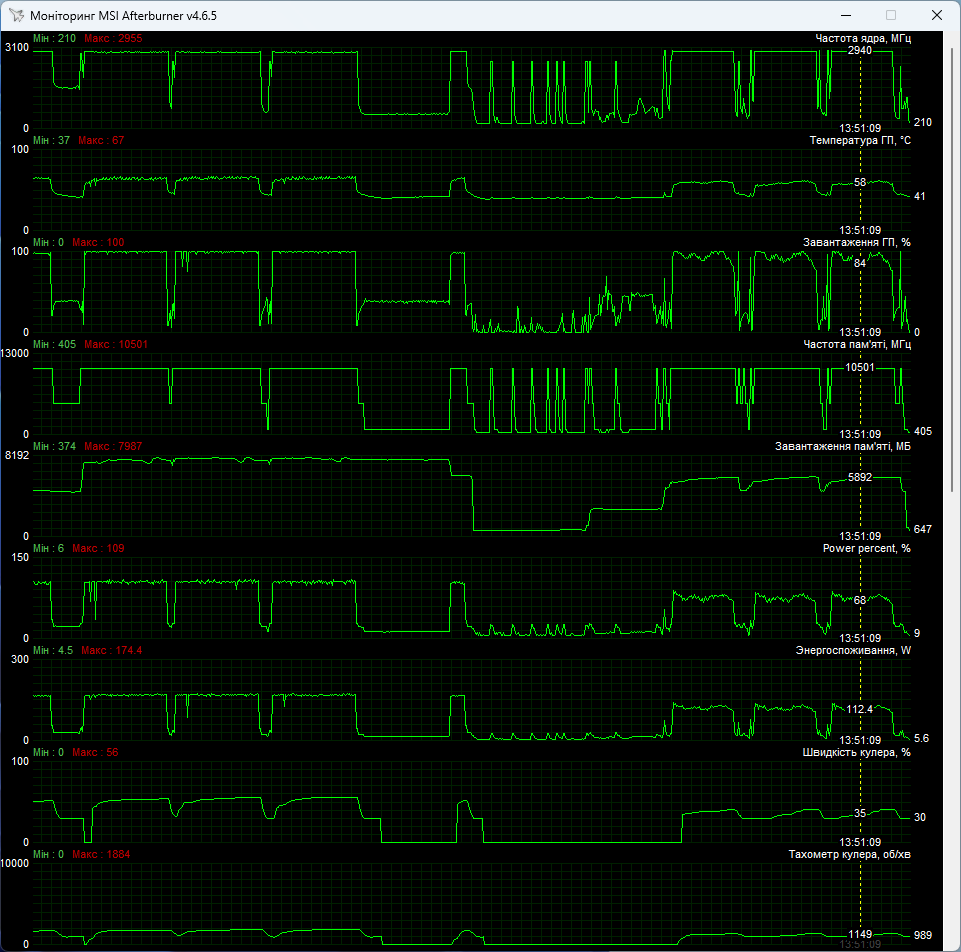Click the 13000 axis maximum of memory clock graph
The image size is (961, 952).
coord(15,353)
